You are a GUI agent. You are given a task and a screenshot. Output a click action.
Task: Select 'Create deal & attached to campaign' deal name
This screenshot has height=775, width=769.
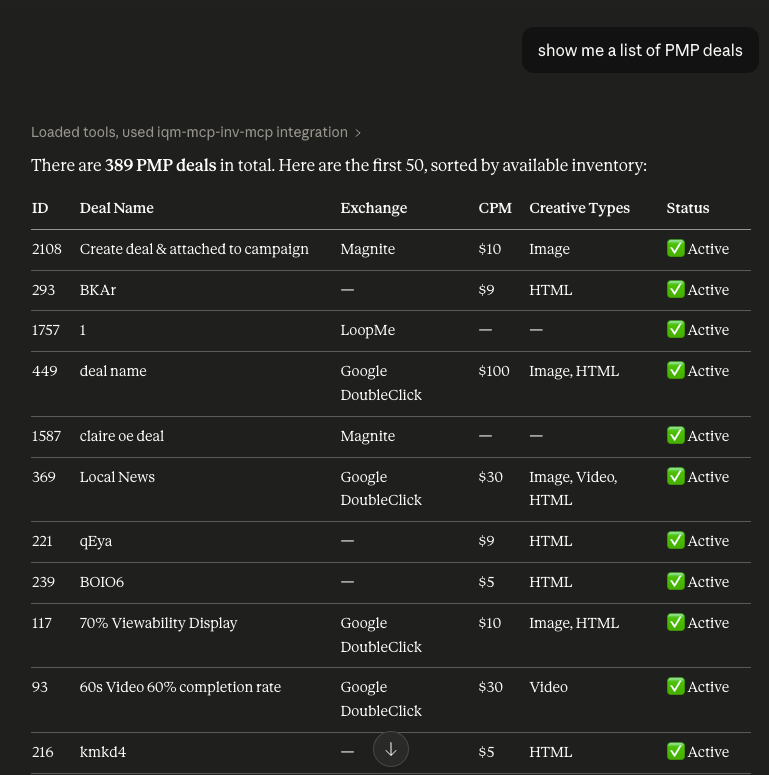coord(194,249)
